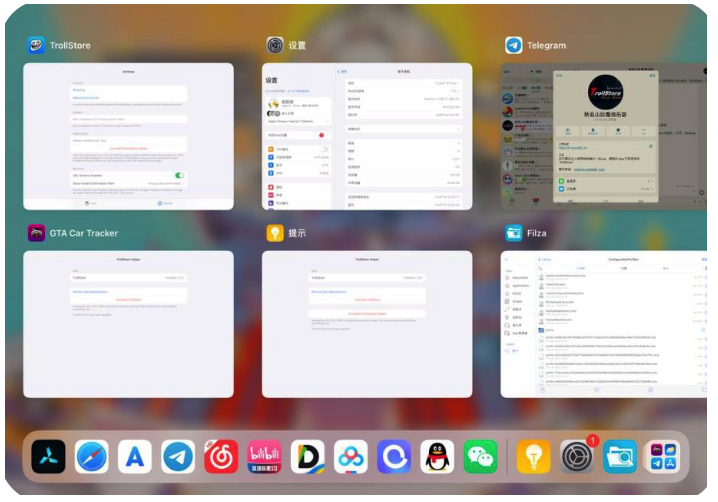Launch the bilibili app in dock

click(x=264, y=457)
